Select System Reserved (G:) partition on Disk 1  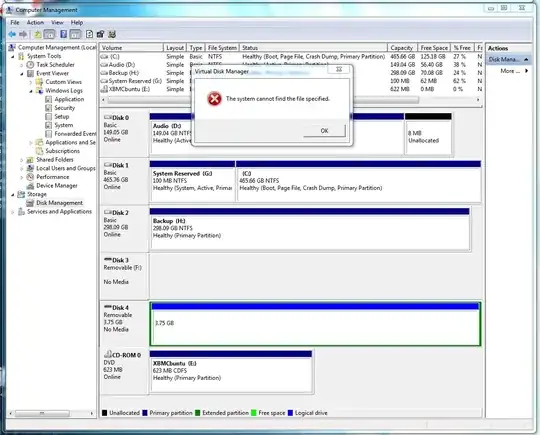coord(193,181)
